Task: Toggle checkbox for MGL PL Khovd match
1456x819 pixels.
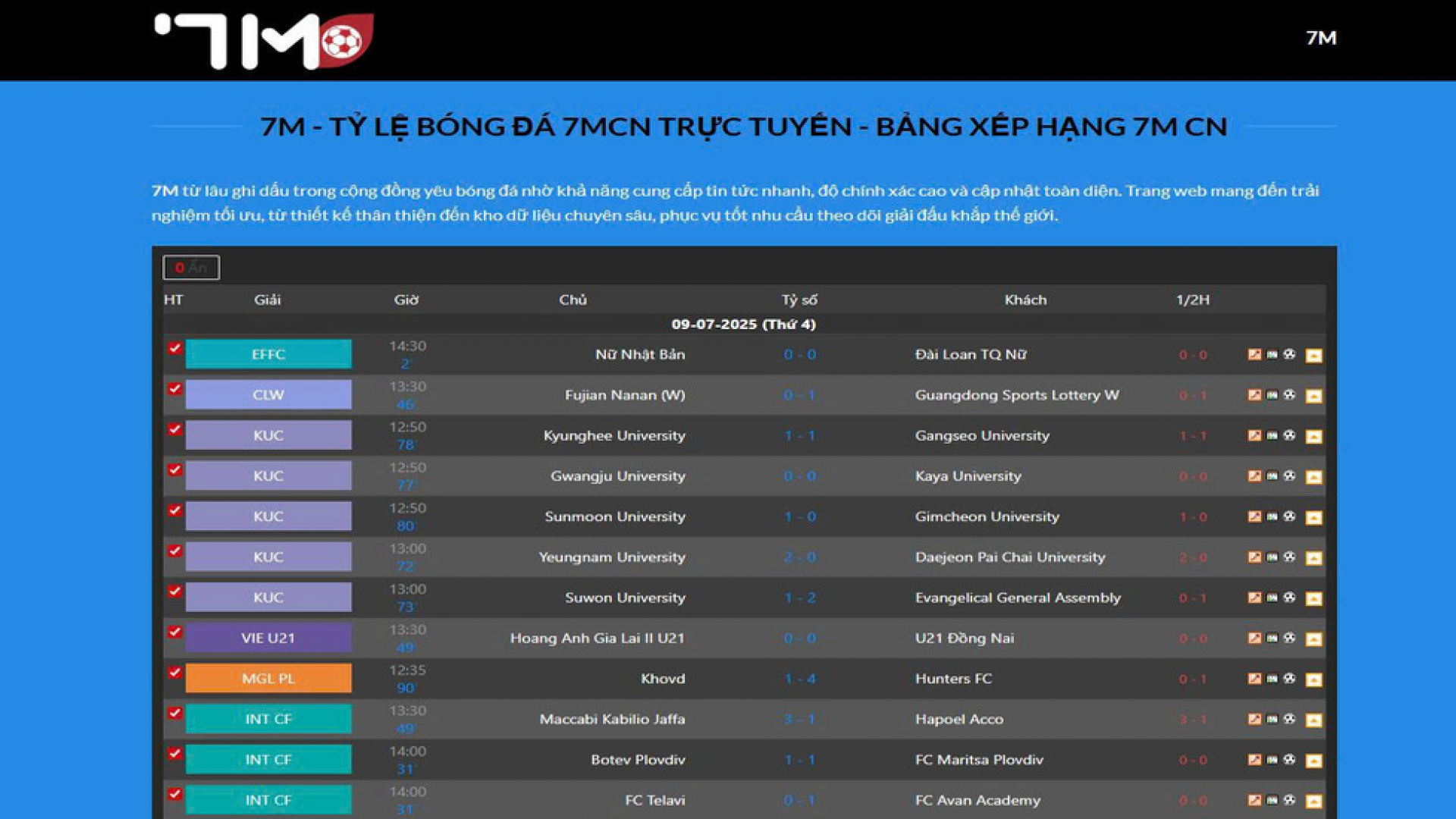Action: coord(174,672)
